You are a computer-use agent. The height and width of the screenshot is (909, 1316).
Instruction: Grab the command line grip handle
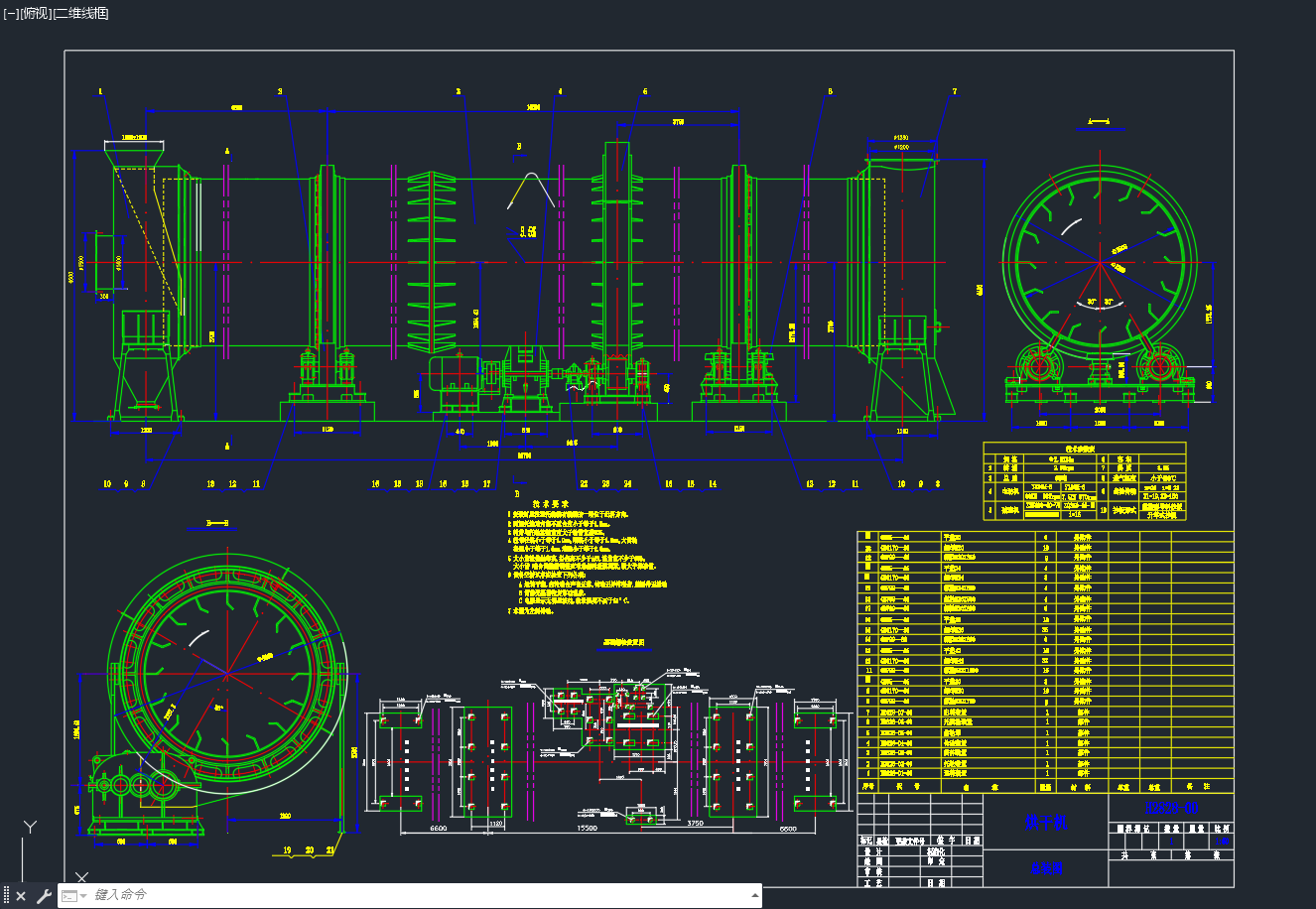click(x=6, y=896)
